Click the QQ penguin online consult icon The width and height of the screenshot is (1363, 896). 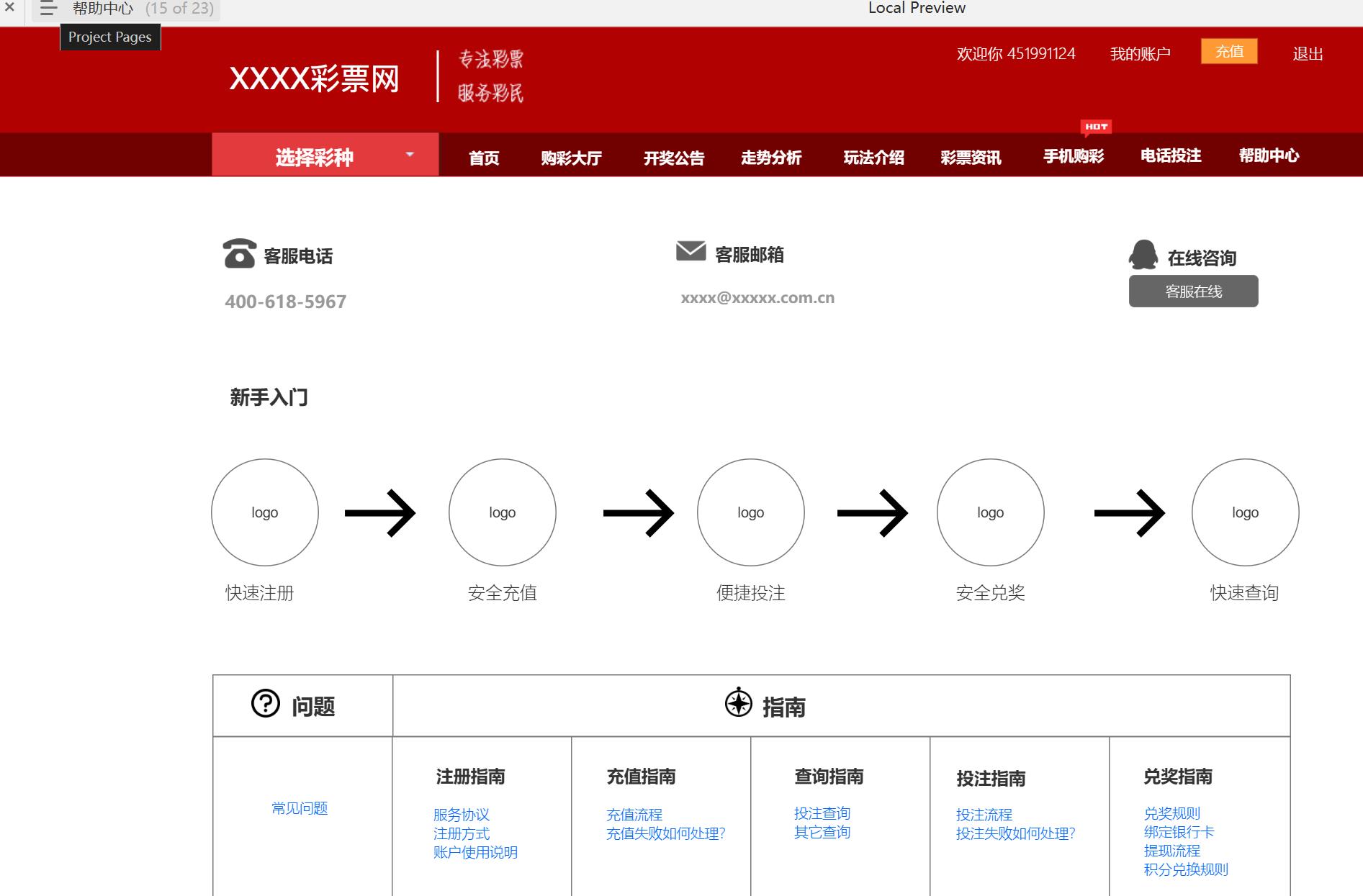1143,255
